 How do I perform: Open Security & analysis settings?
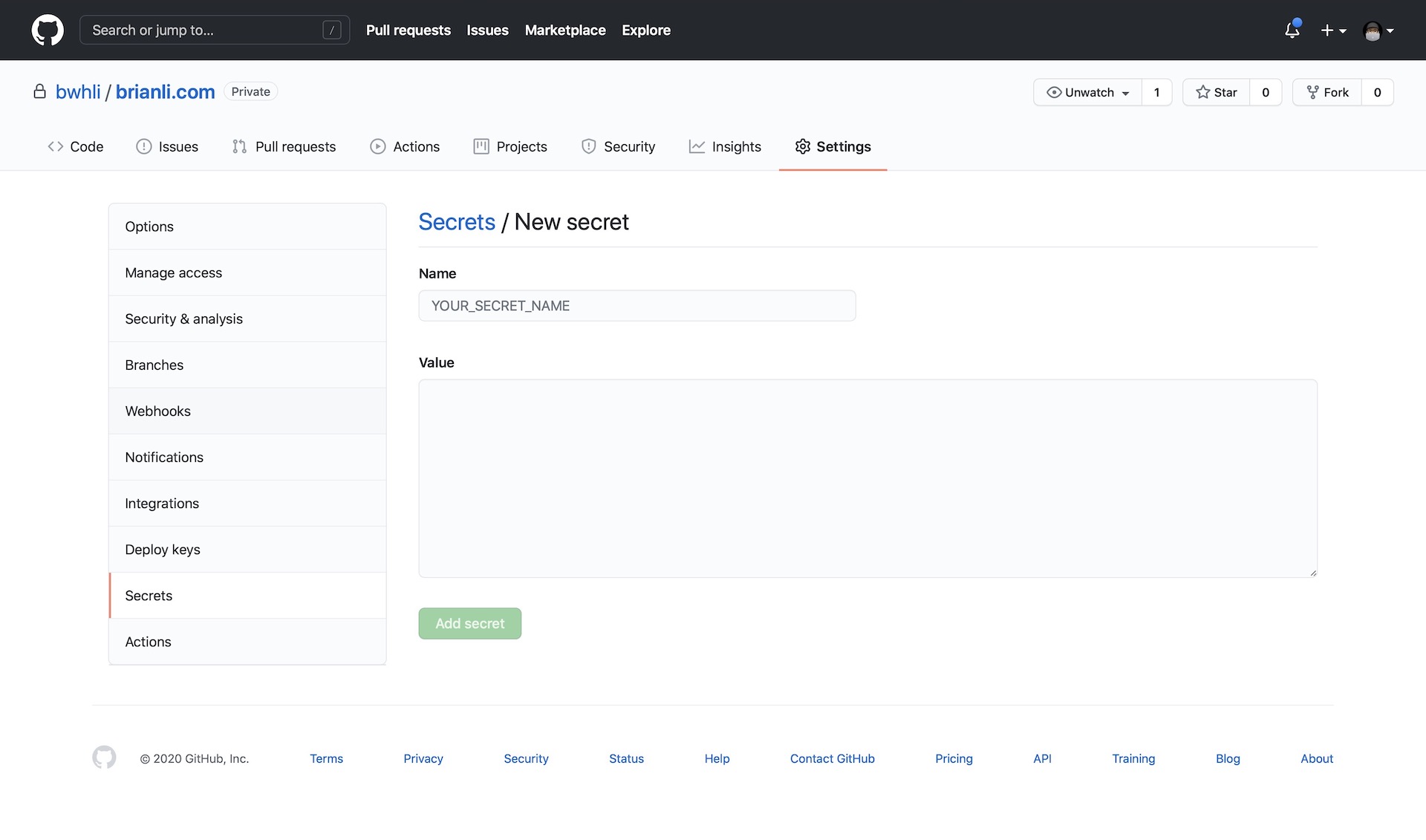click(x=247, y=319)
